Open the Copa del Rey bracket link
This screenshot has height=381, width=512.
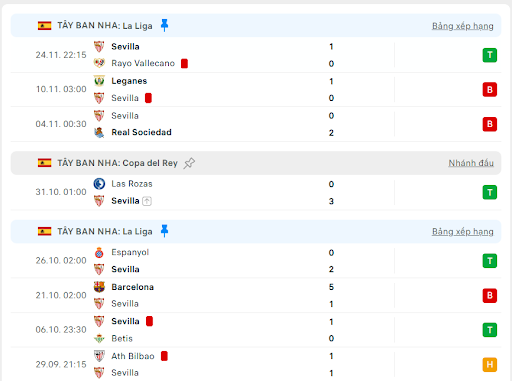471,163
